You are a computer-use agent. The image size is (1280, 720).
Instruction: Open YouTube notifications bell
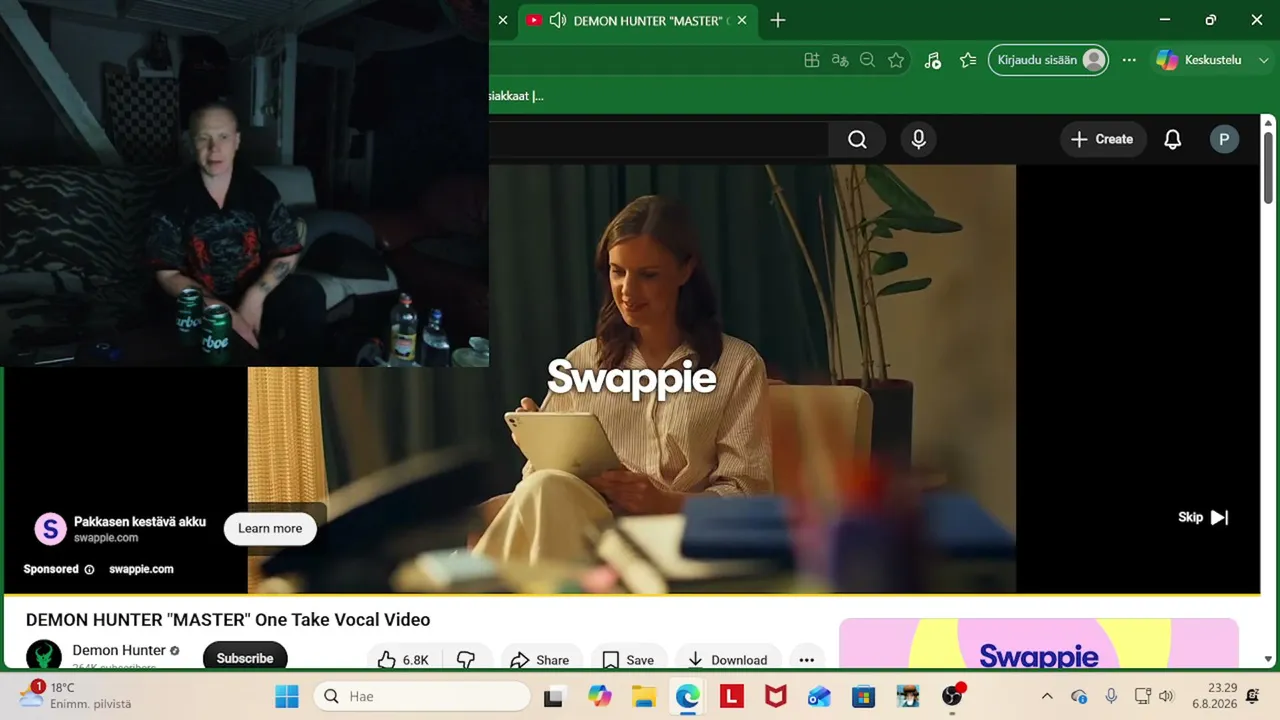click(x=1173, y=140)
